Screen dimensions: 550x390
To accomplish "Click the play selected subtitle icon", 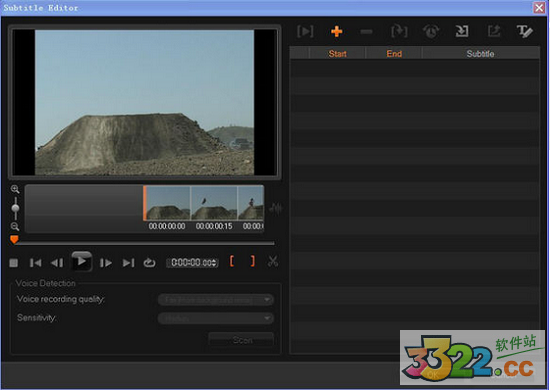I will tap(305, 32).
